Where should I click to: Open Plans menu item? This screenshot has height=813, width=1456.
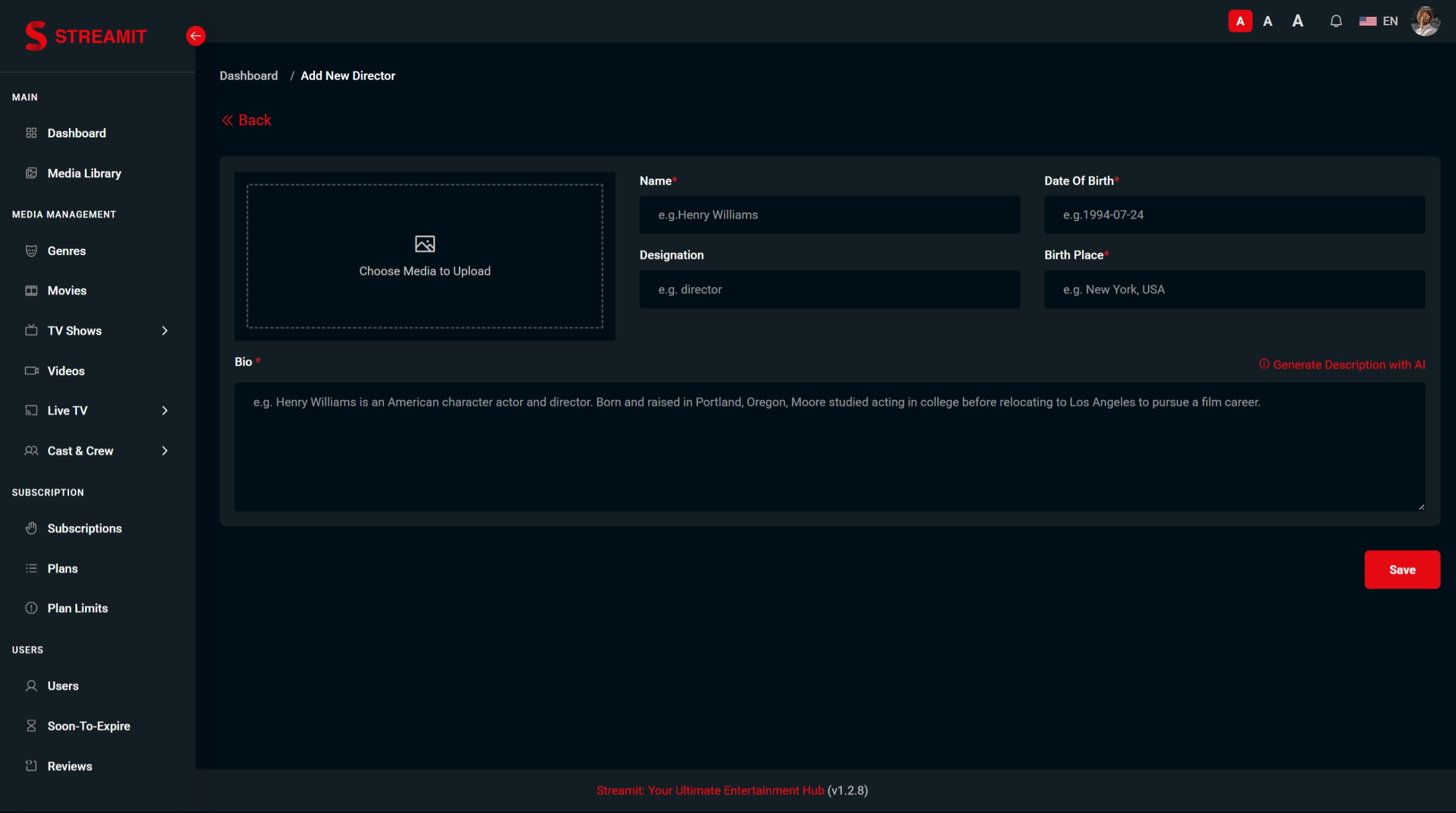point(63,568)
